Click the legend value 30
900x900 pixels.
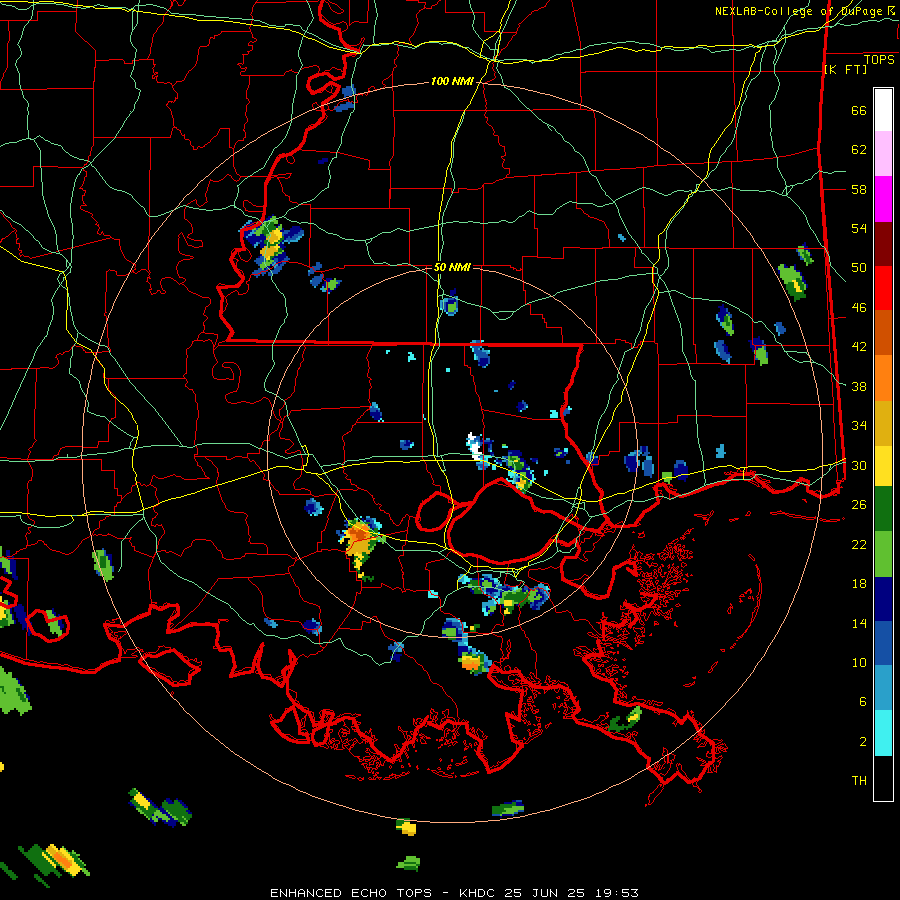coord(859,465)
